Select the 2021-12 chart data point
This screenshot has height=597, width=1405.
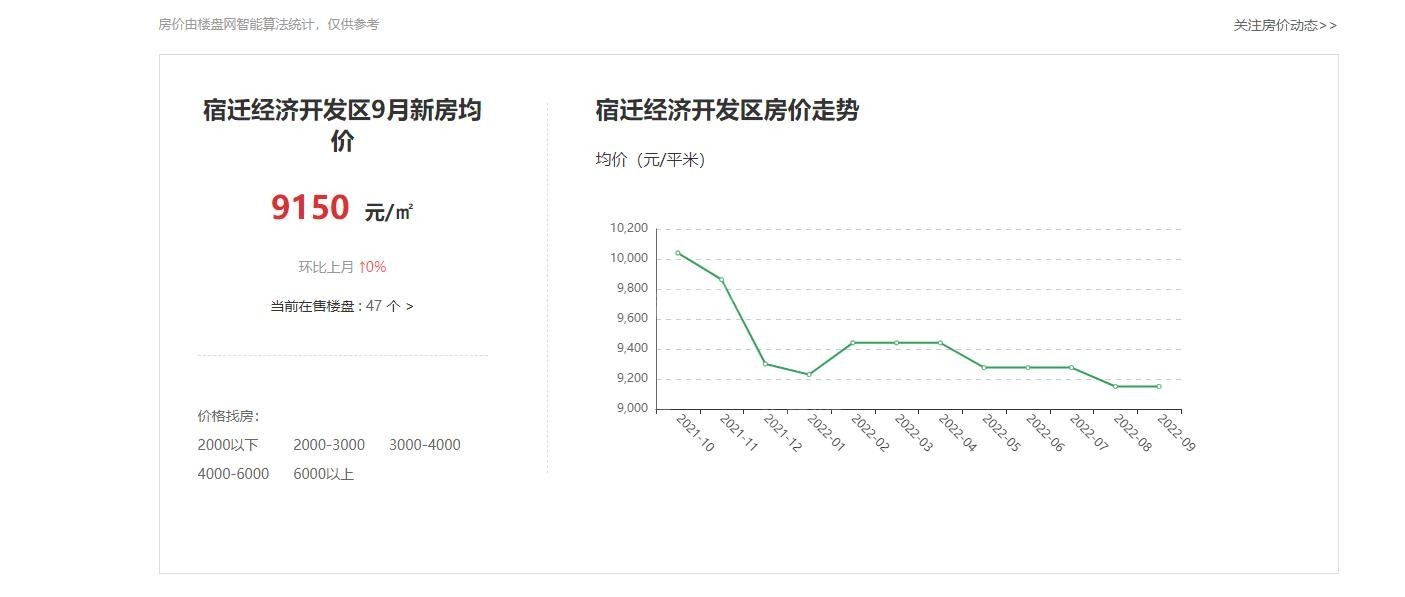pos(765,364)
